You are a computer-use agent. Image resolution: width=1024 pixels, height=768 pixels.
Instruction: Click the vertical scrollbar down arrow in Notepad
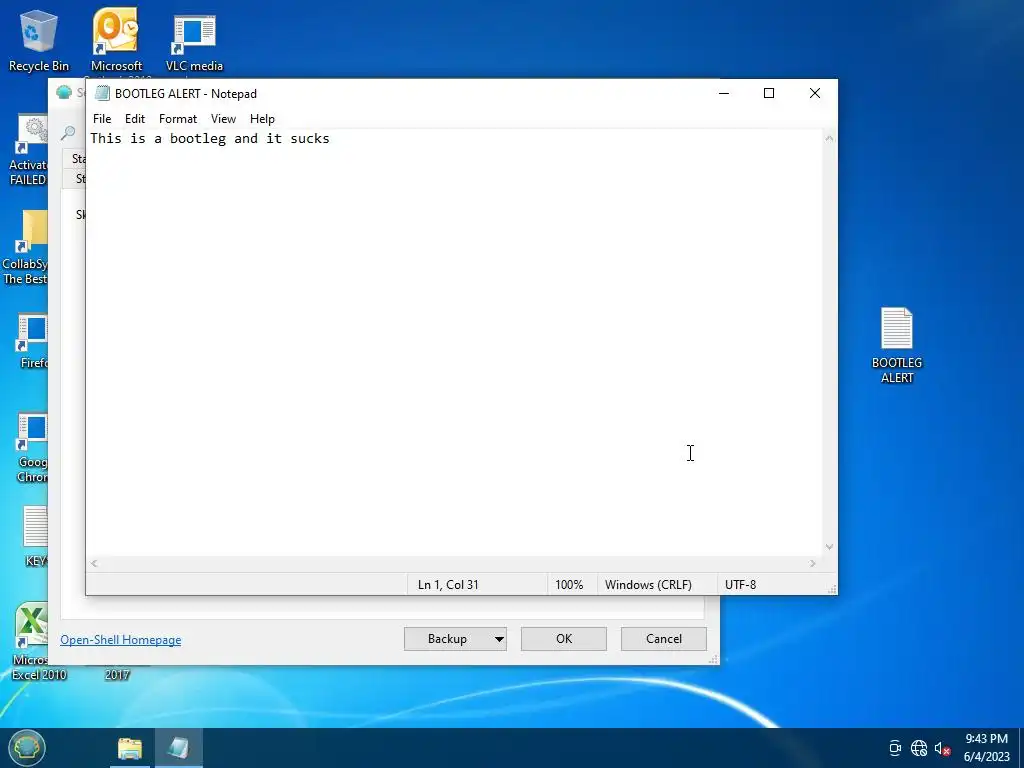pyautogui.click(x=829, y=547)
